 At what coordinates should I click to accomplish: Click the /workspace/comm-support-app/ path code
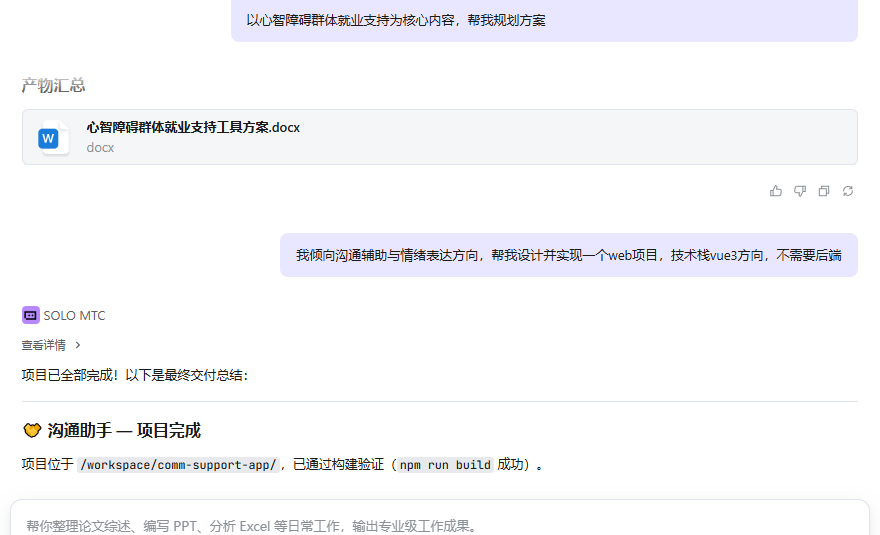click(178, 465)
